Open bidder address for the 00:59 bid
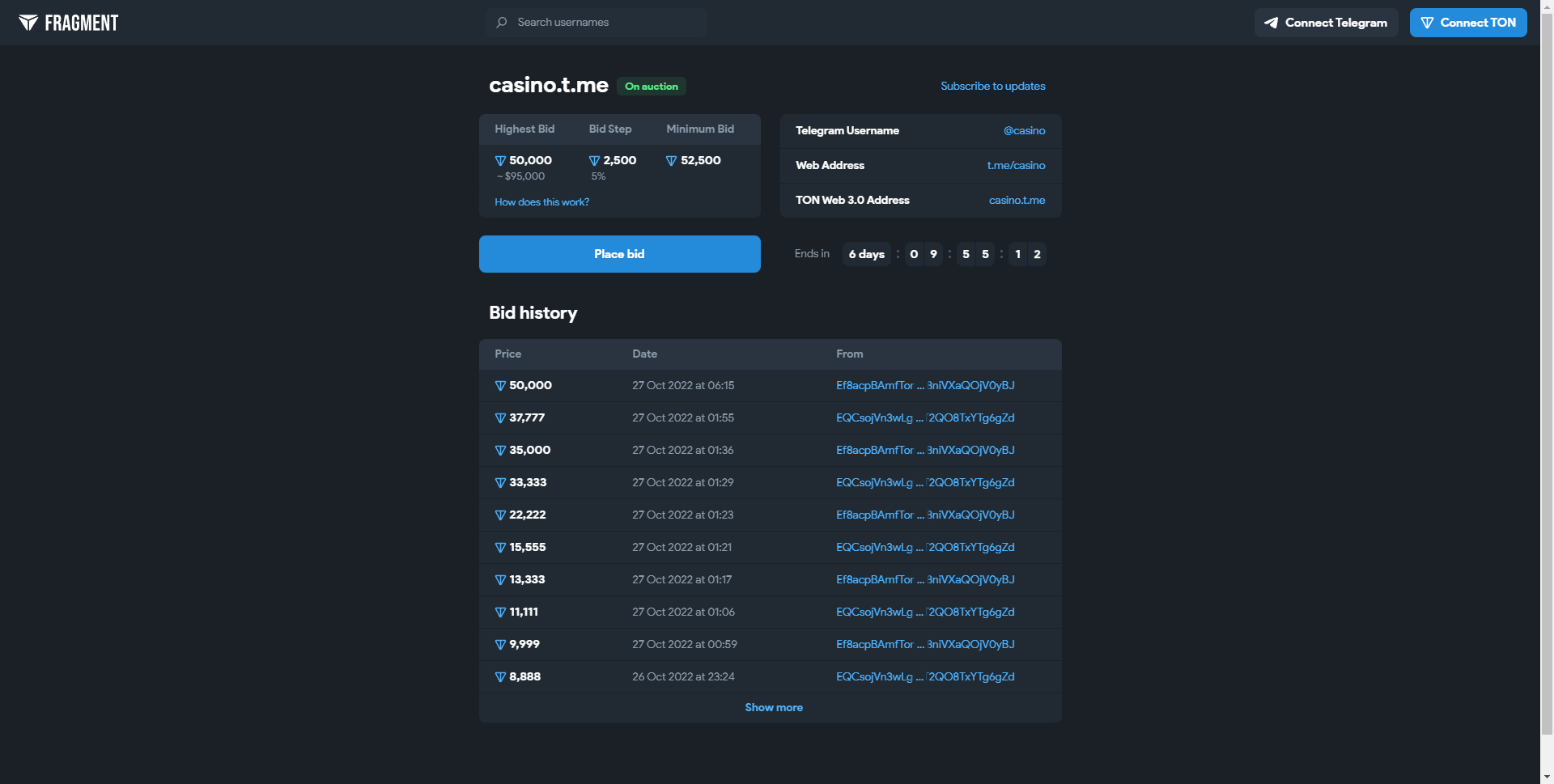Image resolution: width=1554 pixels, height=784 pixels. click(x=925, y=645)
